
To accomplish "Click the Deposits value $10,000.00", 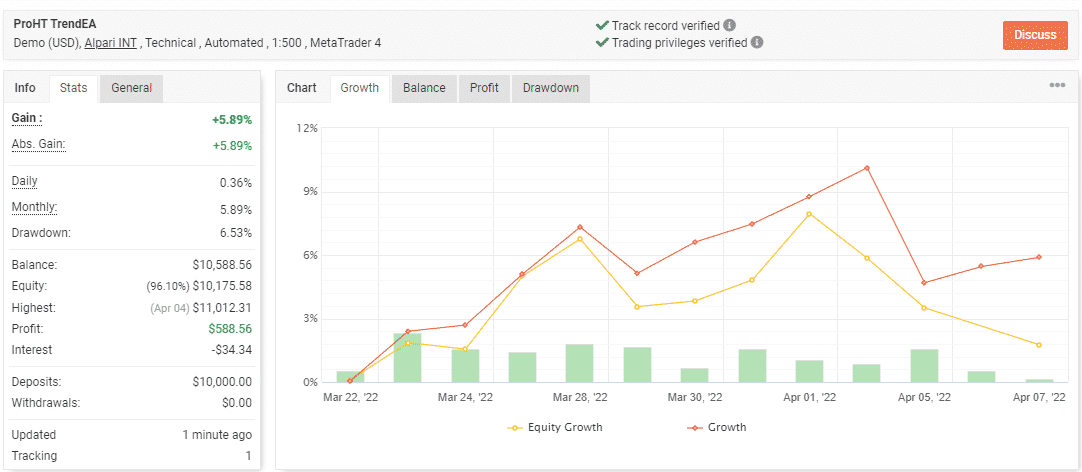I will coord(222,382).
